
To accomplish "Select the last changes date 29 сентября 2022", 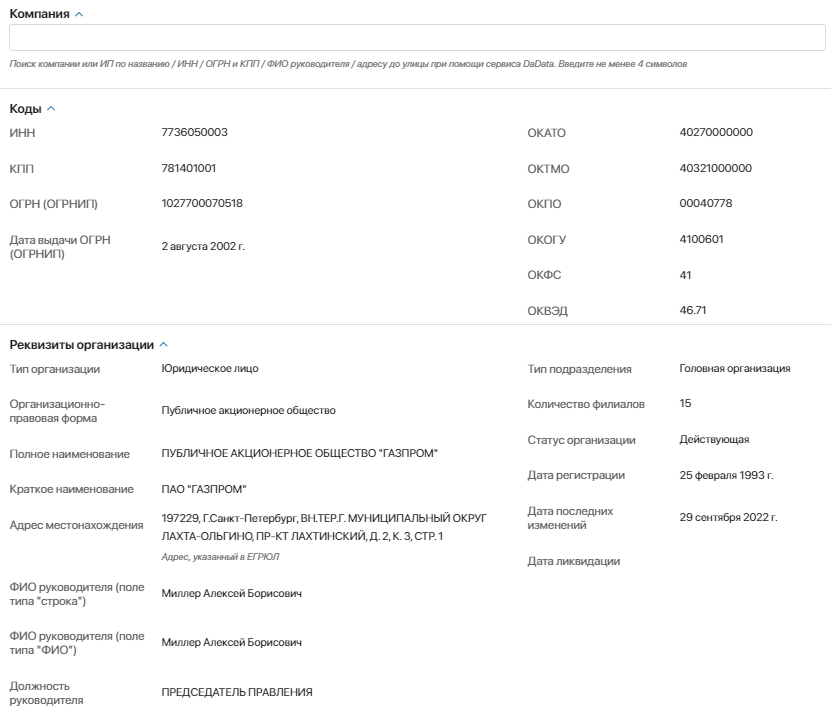I will (728, 517).
